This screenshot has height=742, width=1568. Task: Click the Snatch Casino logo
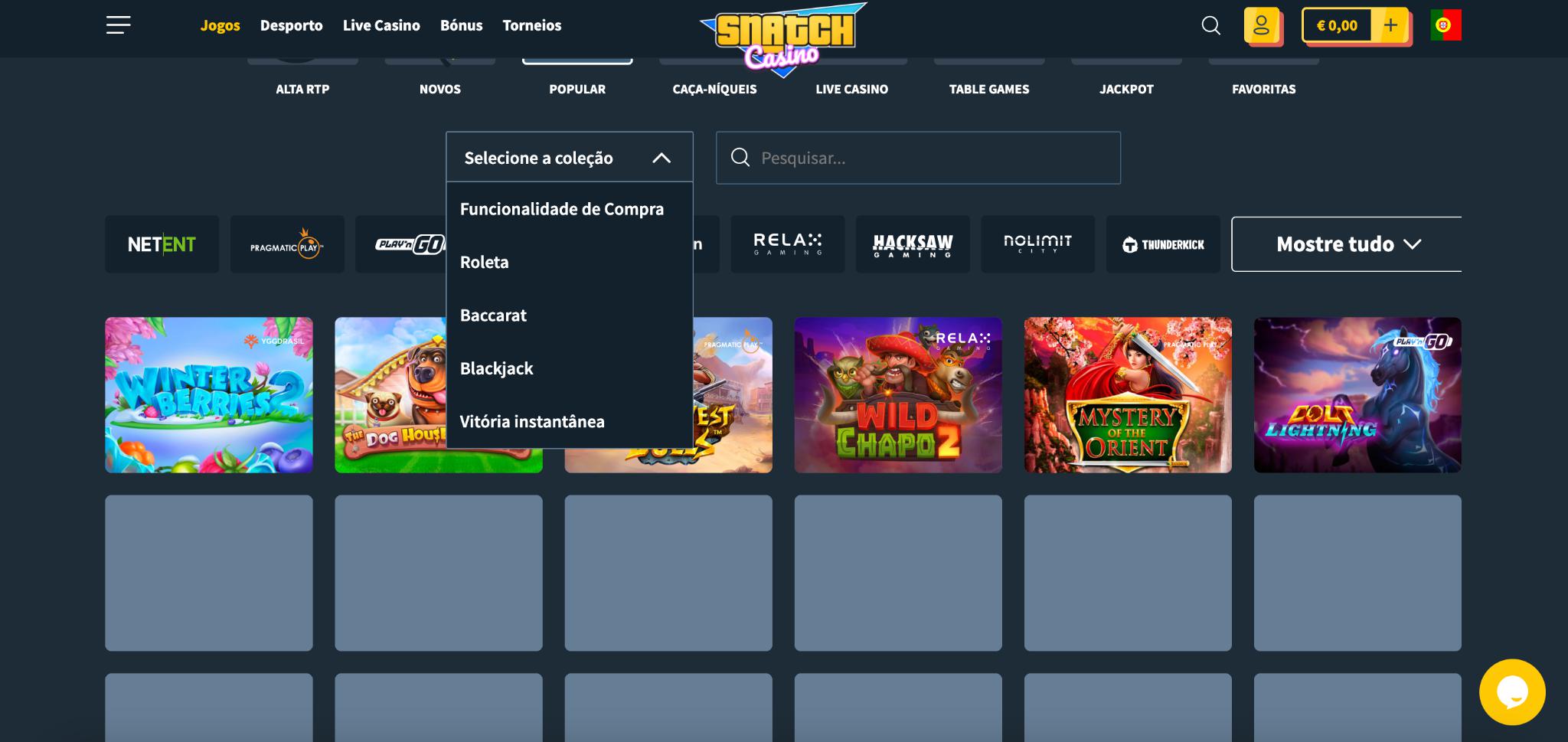[x=783, y=38]
